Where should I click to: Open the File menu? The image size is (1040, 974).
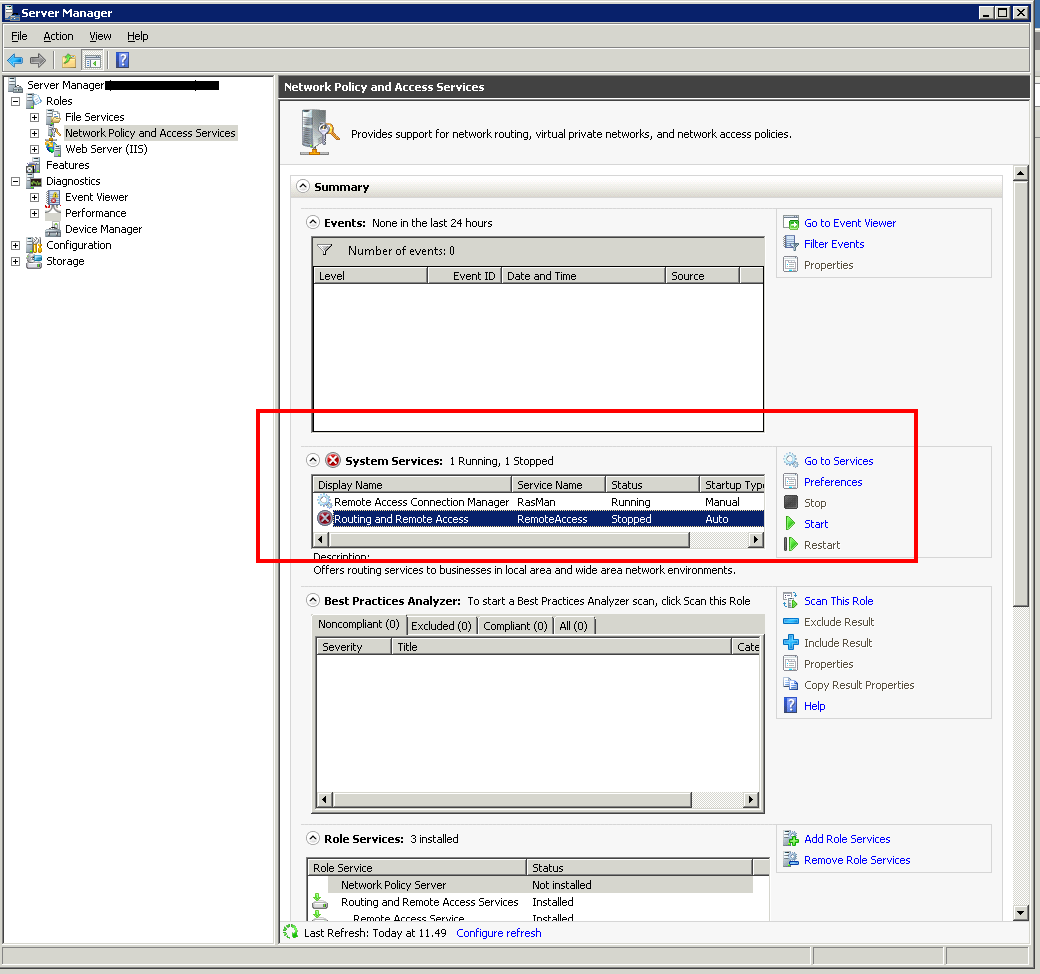tap(19, 36)
